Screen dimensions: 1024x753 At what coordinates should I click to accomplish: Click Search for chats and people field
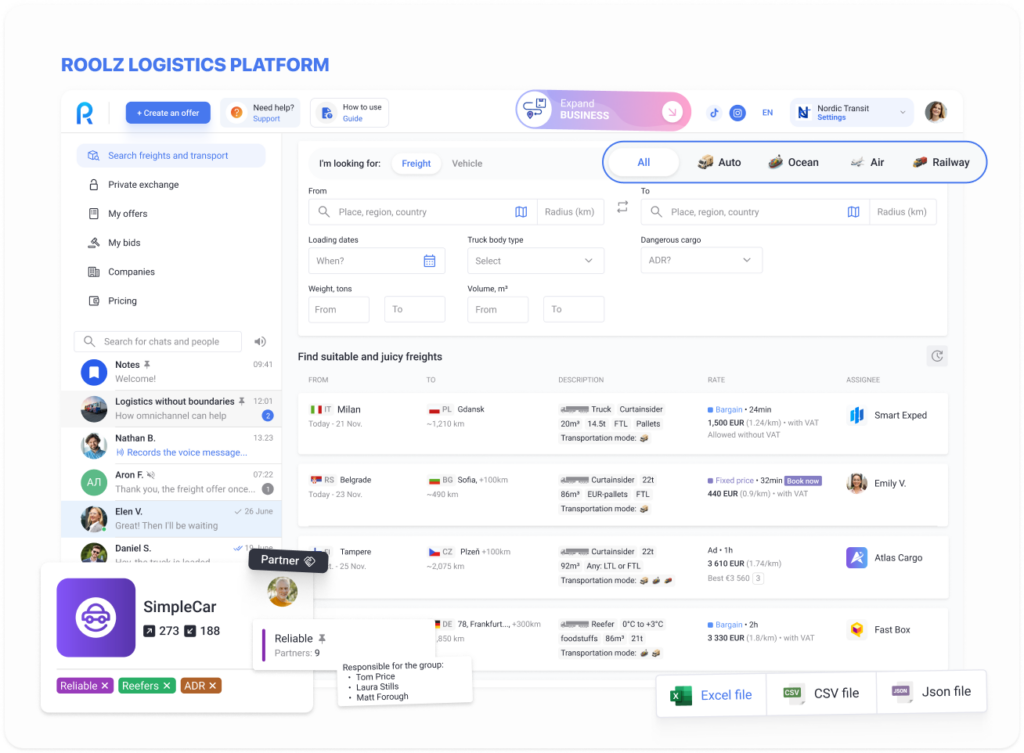tap(158, 342)
